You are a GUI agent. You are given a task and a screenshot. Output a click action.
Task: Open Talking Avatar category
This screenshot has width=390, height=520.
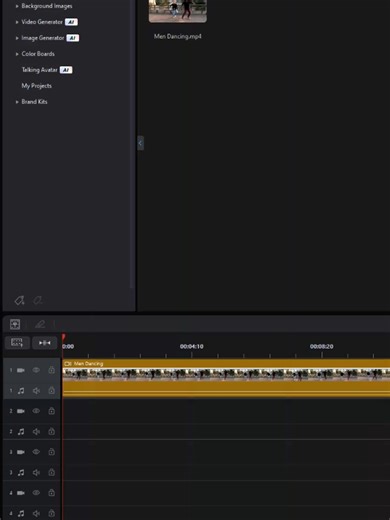click(x=39, y=70)
